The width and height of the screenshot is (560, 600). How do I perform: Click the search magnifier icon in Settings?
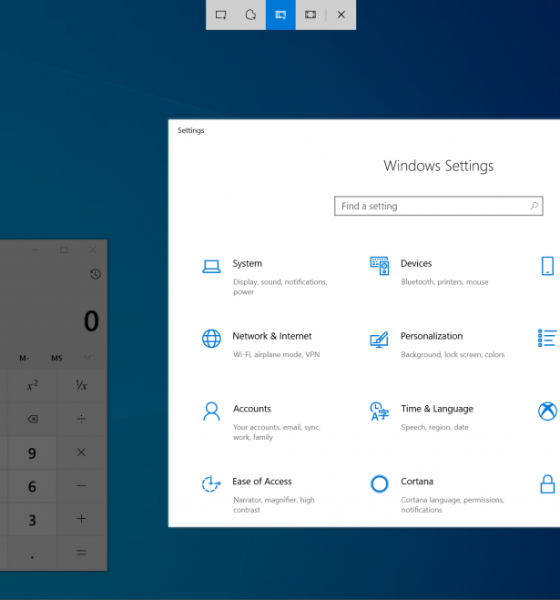pyautogui.click(x=534, y=206)
